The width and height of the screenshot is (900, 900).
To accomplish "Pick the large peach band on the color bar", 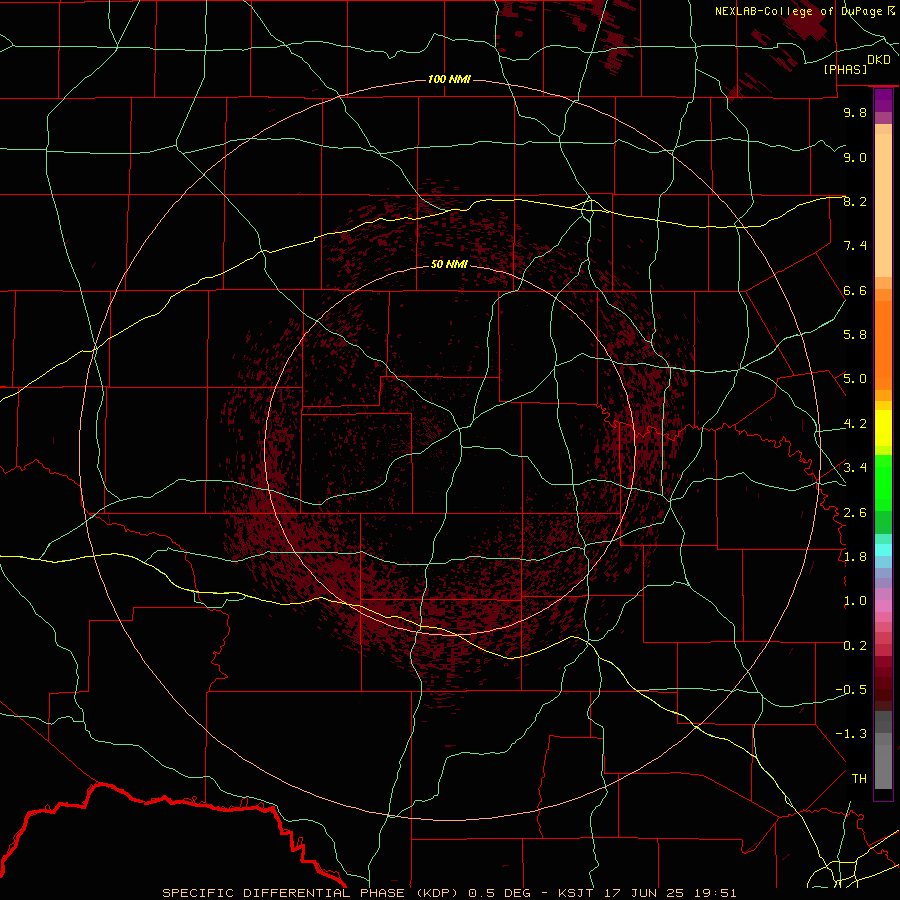I will (883, 205).
